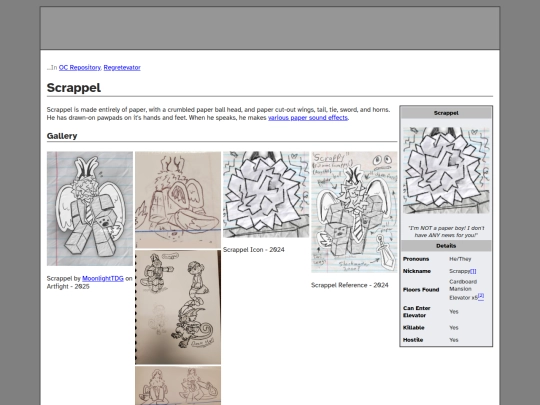
Task: Select the 'Scrappel Reference - 2024' caption
Action: click(350, 285)
